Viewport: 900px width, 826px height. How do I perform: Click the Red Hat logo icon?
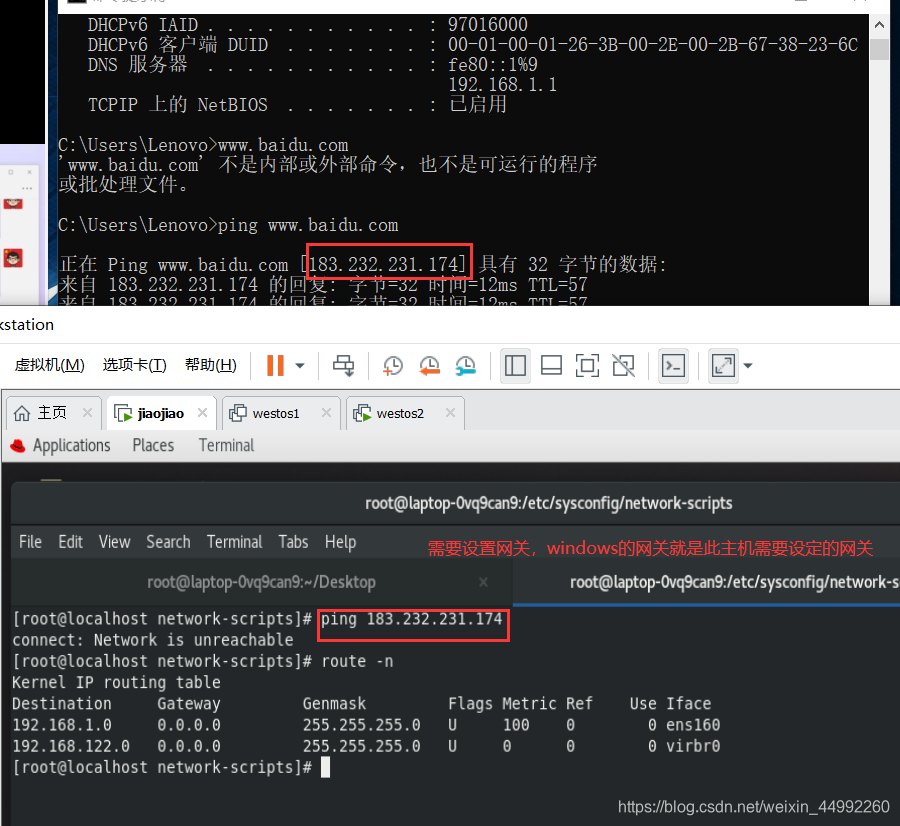[x=18, y=446]
